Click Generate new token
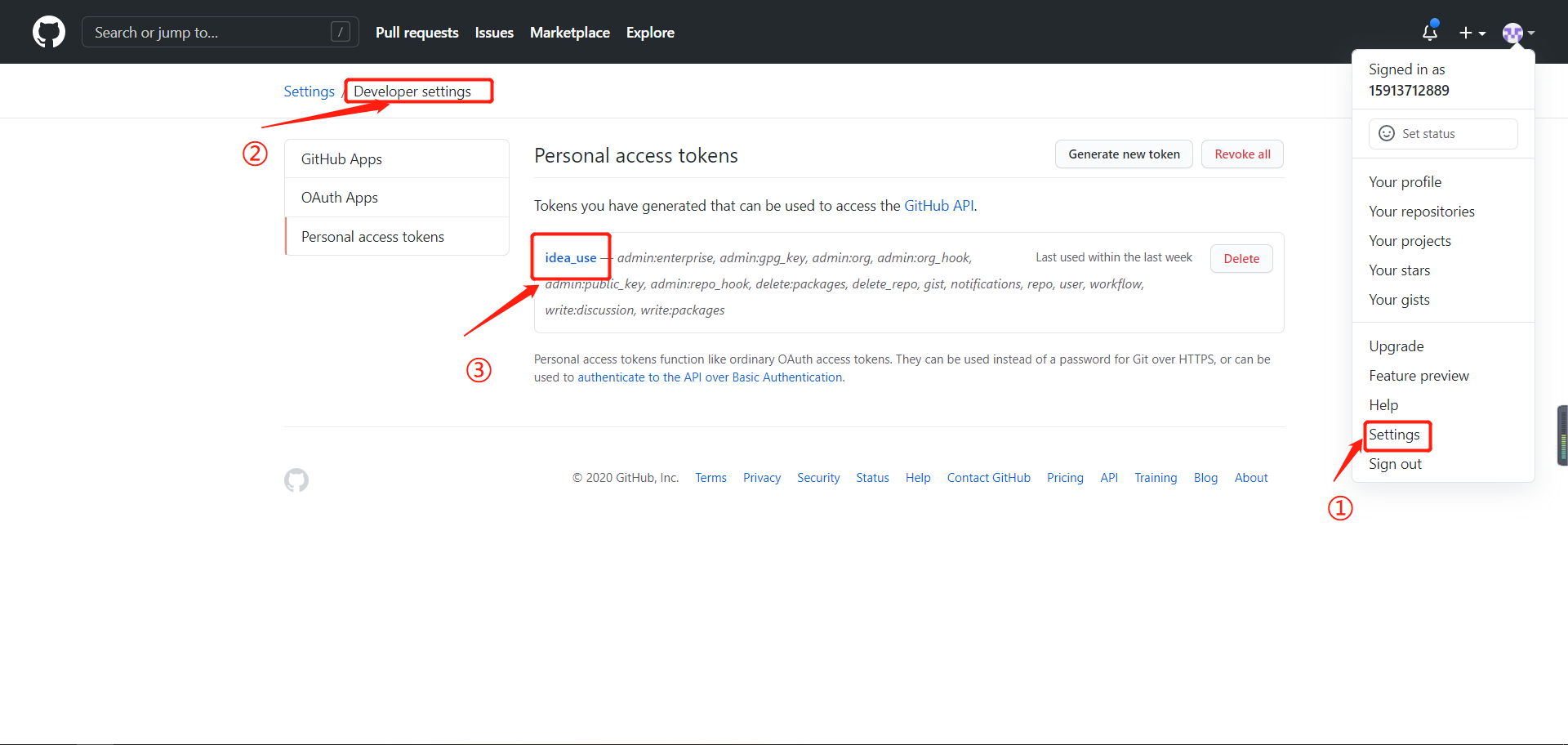 [x=1124, y=154]
